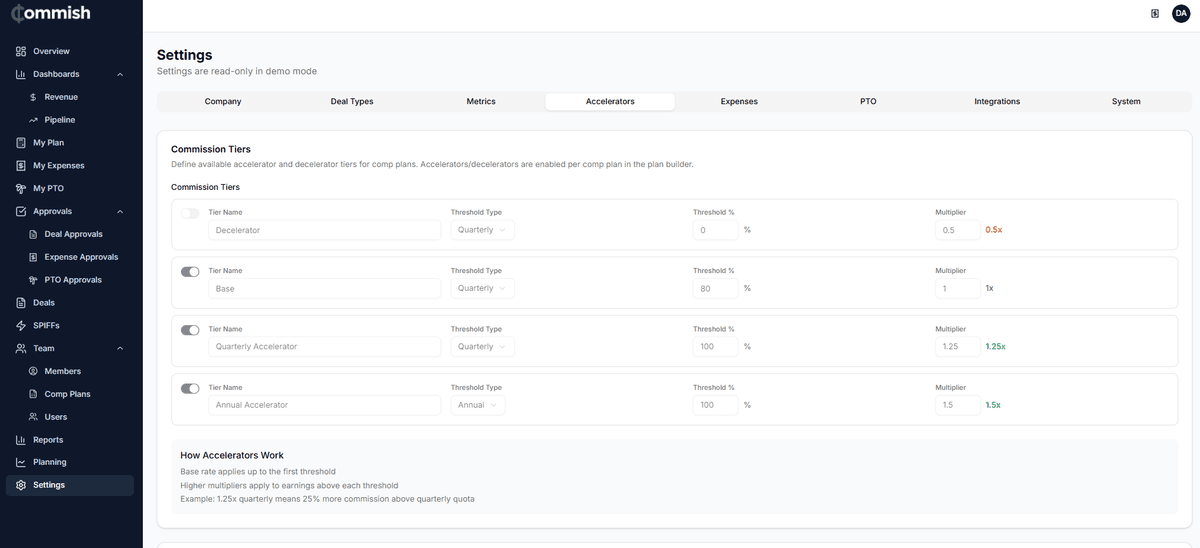The width and height of the screenshot is (1200, 548).
Task: Switch to the Company tab
Action: point(223,101)
